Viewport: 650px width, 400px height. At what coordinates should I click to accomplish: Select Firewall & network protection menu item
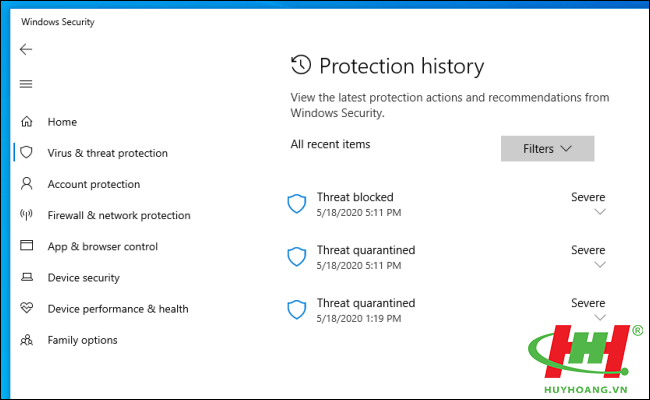pos(119,216)
